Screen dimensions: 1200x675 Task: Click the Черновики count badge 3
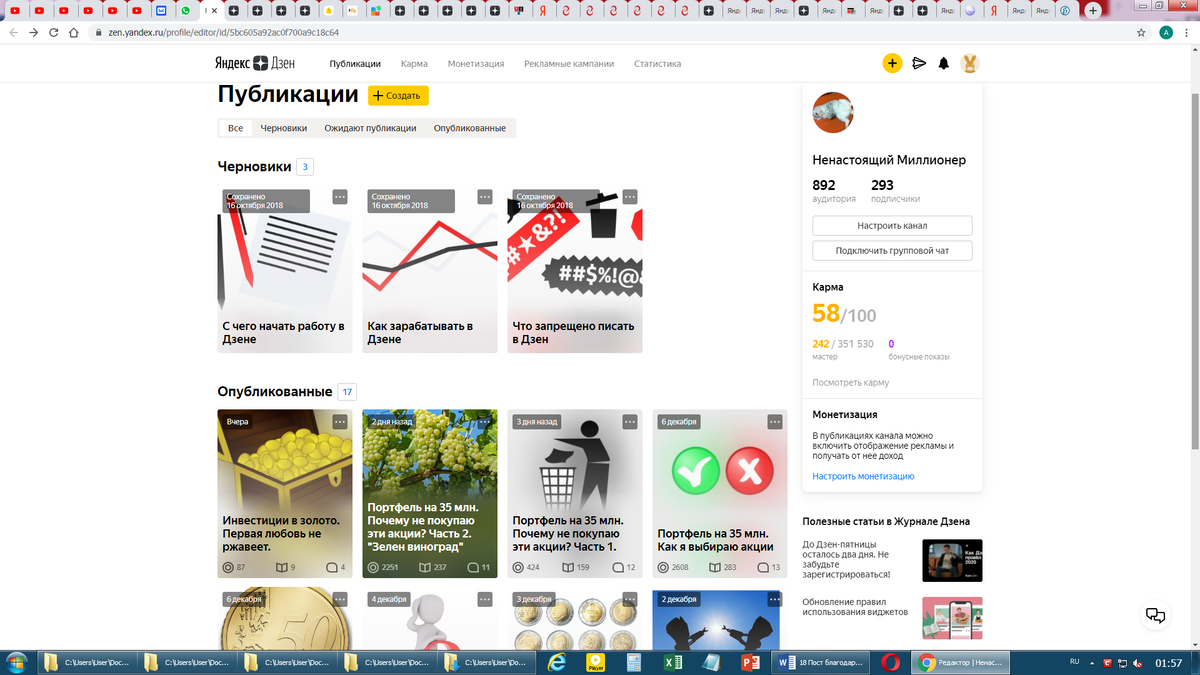click(305, 167)
